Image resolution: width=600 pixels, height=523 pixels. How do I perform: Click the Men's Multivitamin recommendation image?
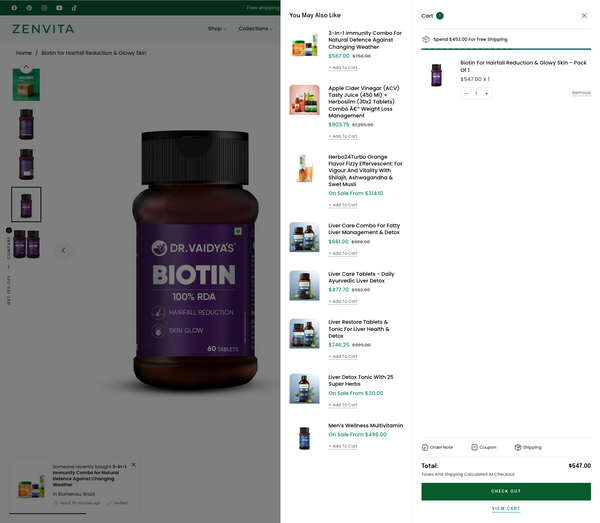click(304, 437)
